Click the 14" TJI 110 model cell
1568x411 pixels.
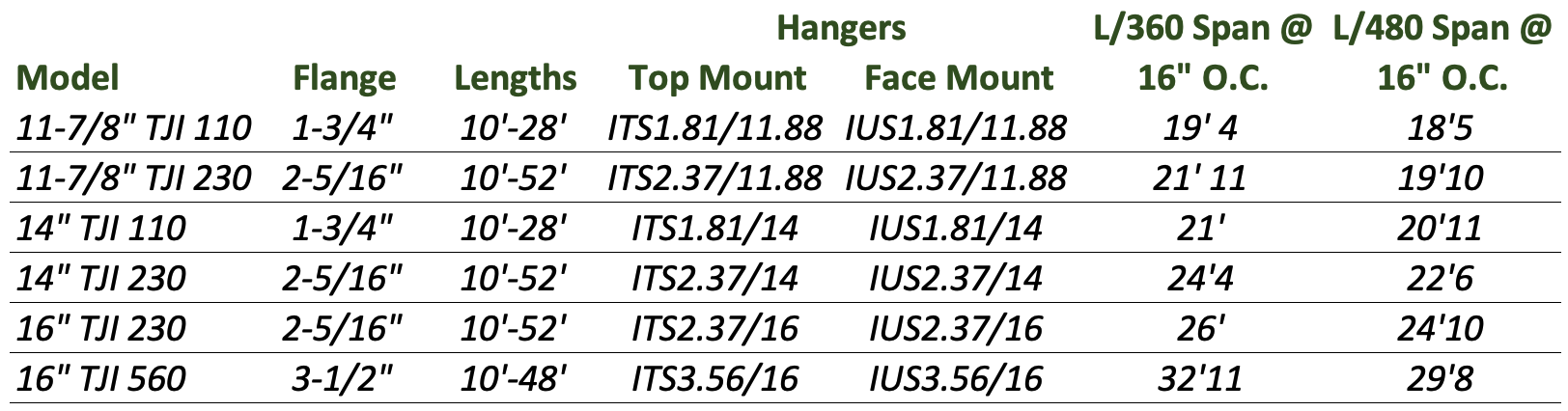101,228
